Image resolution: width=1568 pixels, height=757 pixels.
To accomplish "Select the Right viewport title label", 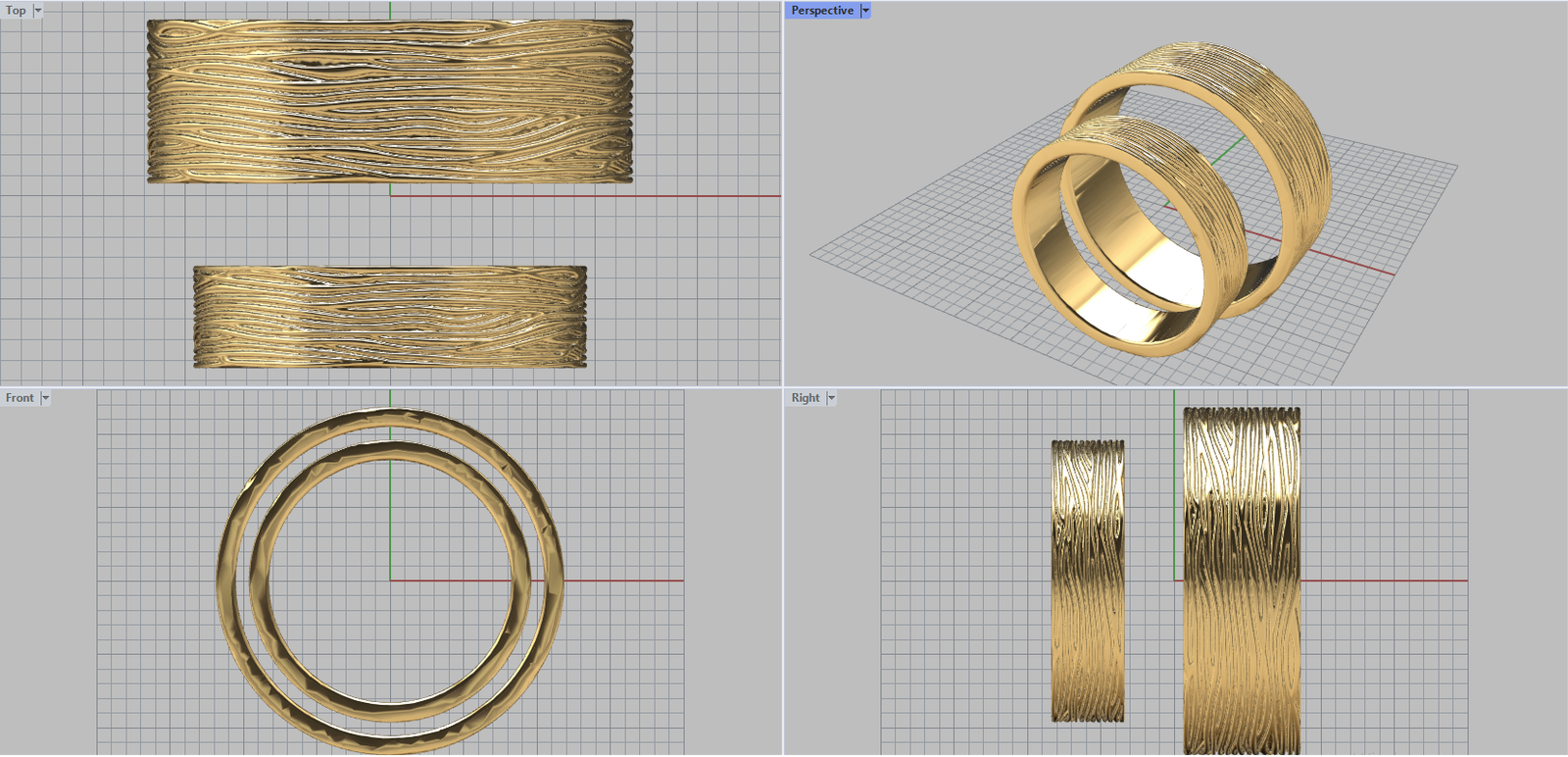I will (x=805, y=398).
